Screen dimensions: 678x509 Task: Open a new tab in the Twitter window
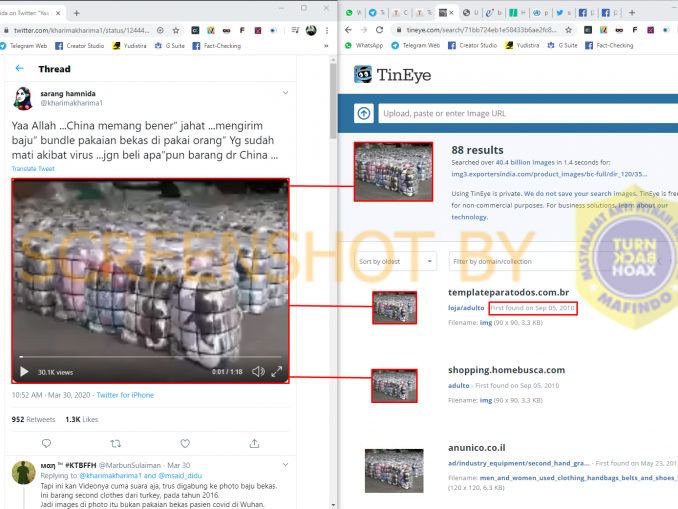coord(77,13)
